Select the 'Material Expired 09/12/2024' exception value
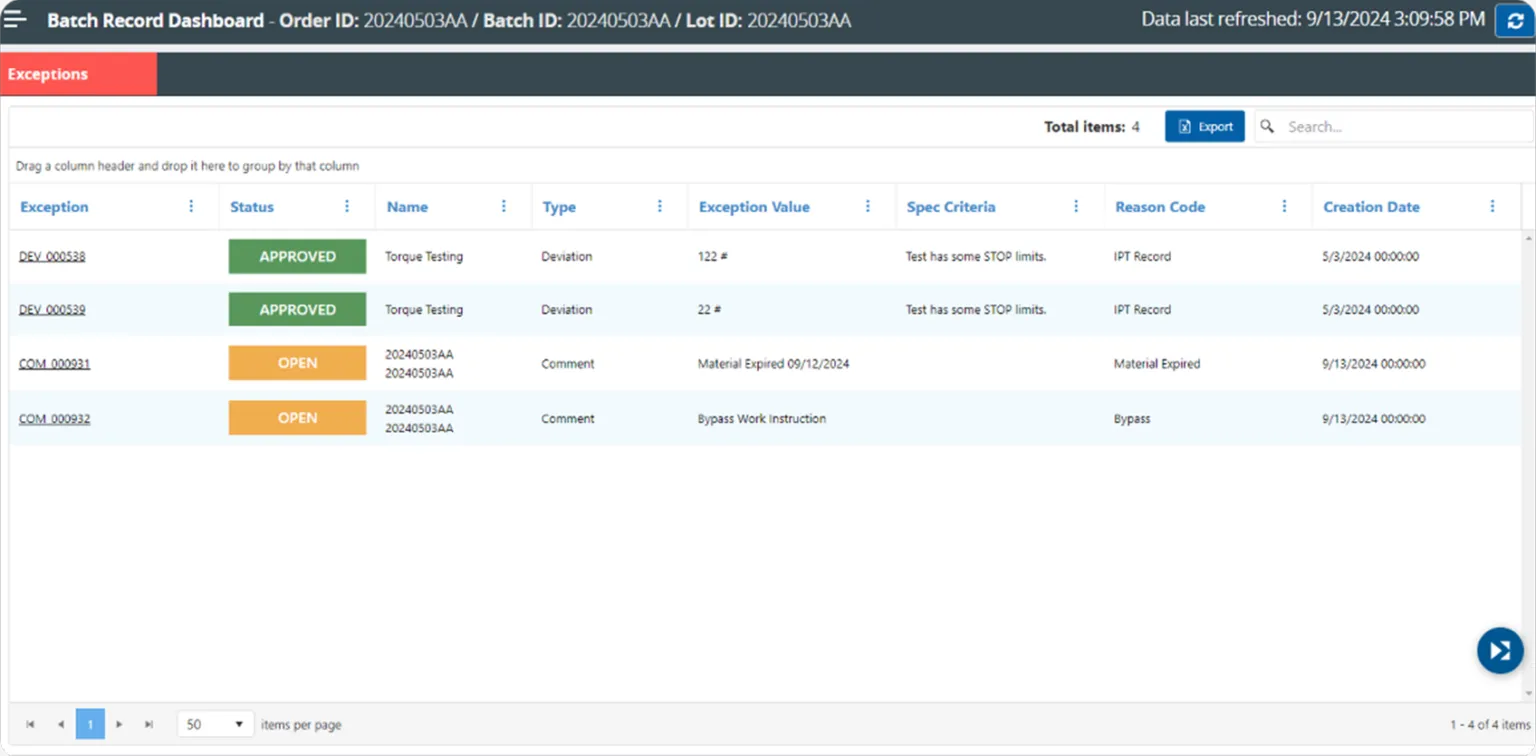 [773, 364]
